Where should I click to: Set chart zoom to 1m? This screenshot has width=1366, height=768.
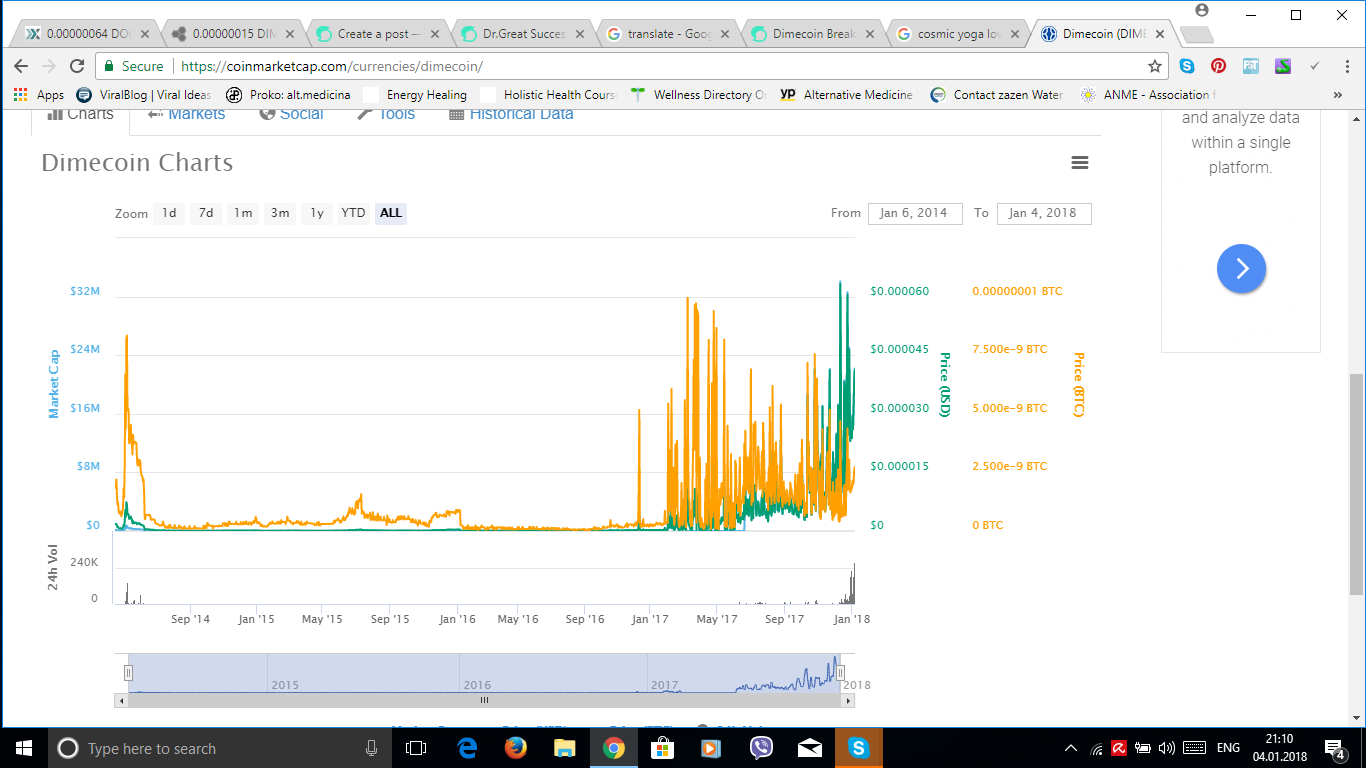pos(243,213)
